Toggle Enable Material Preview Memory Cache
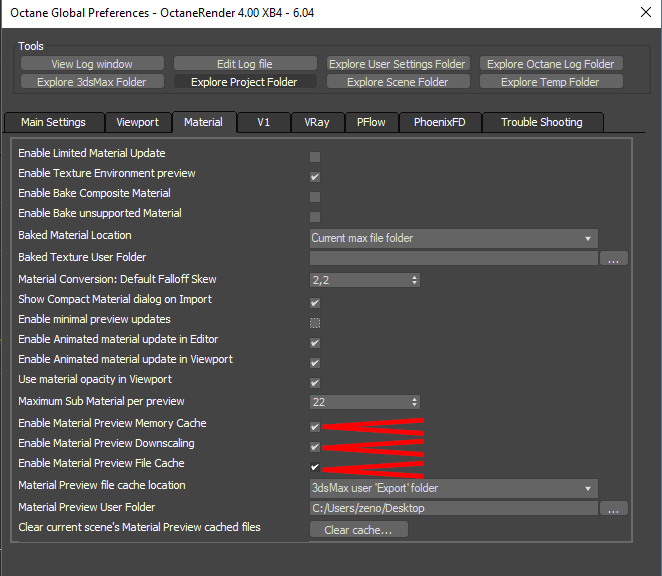Screen dimensions: 662x576 pos(315,427)
